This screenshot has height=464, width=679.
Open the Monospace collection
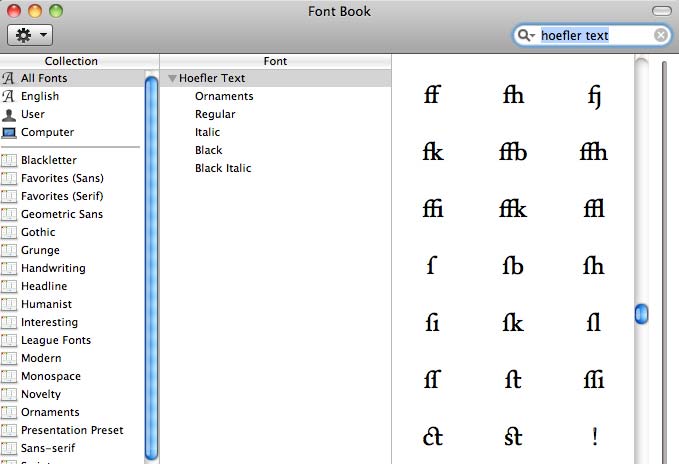[x=72, y=376]
